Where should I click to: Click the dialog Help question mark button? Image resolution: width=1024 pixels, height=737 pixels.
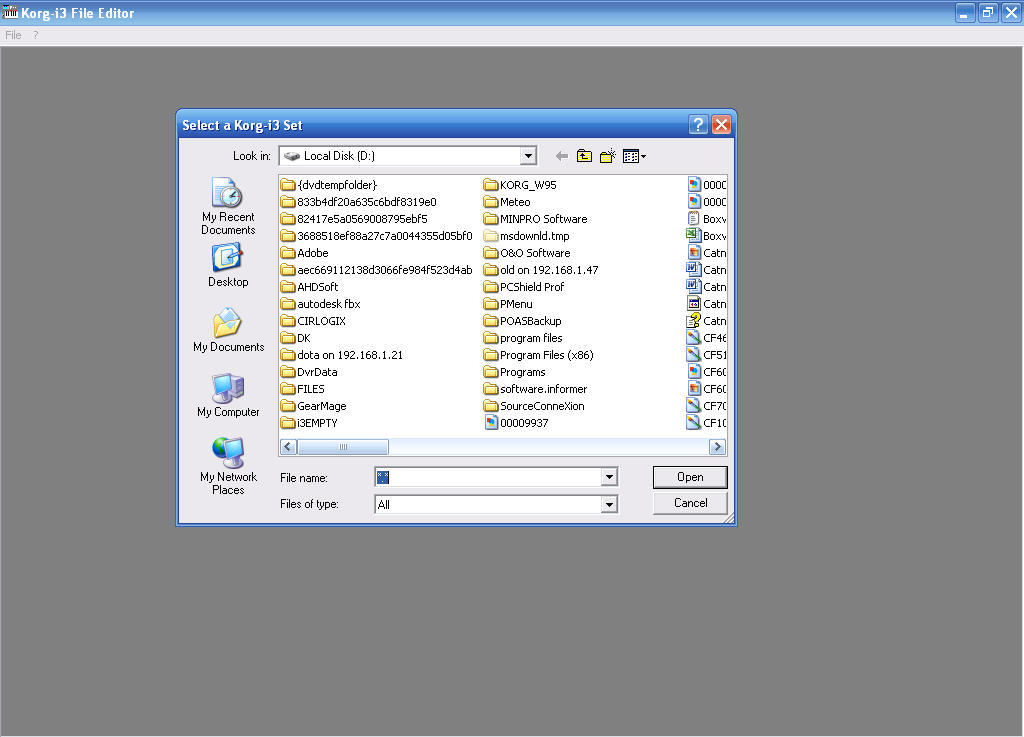click(697, 124)
